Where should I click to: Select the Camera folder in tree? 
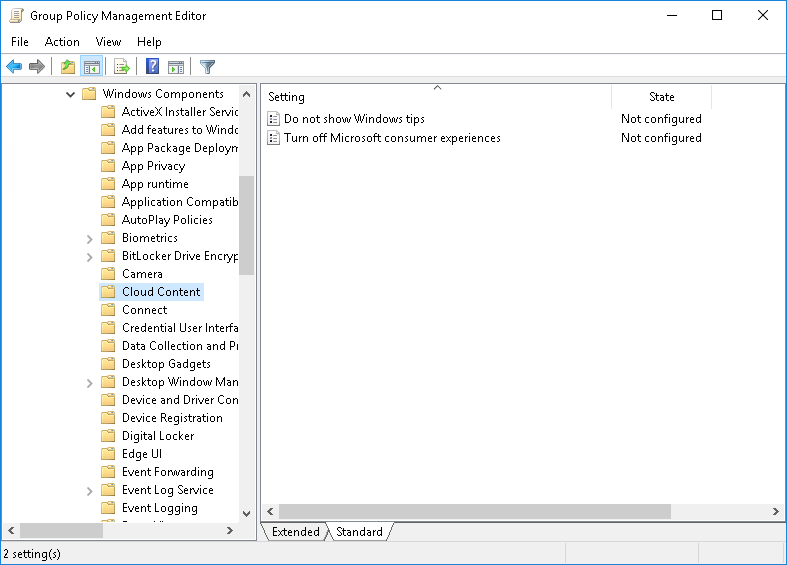[x=142, y=274]
